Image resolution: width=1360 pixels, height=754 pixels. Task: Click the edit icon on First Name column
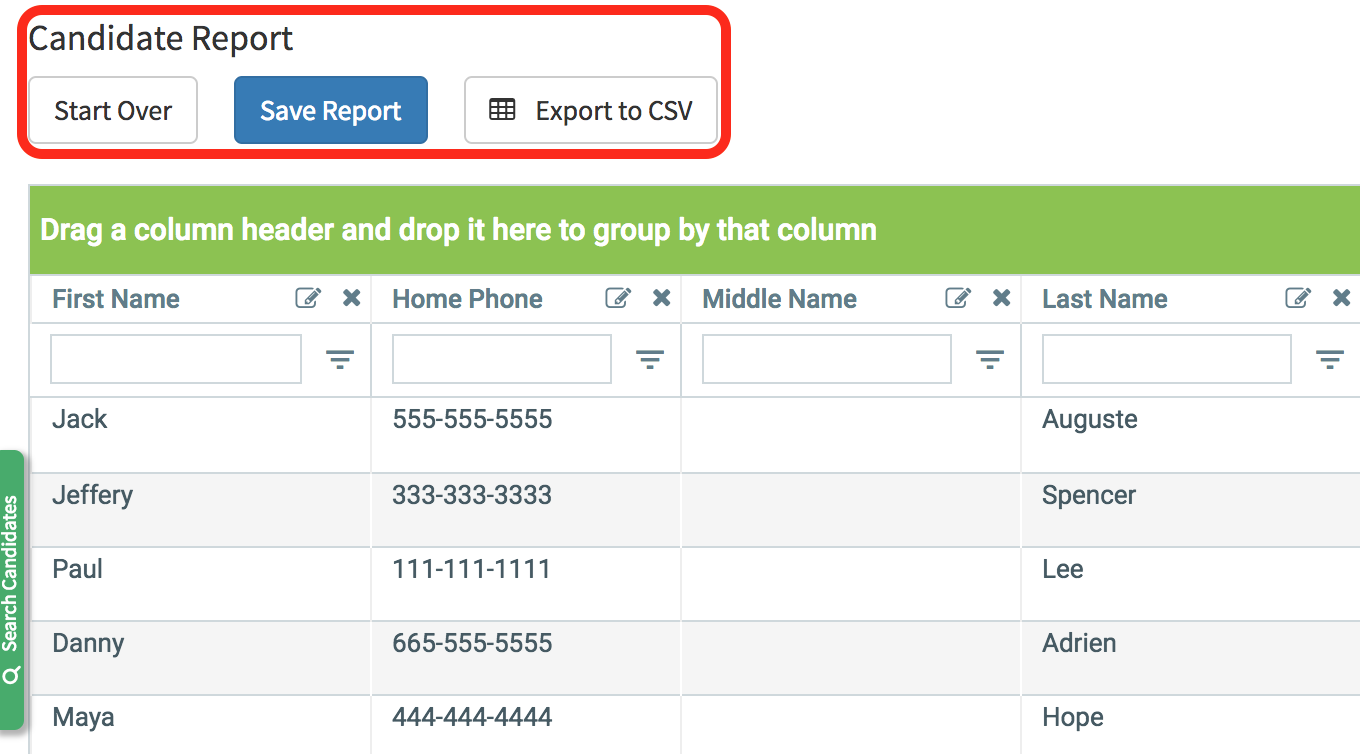point(308,298)
